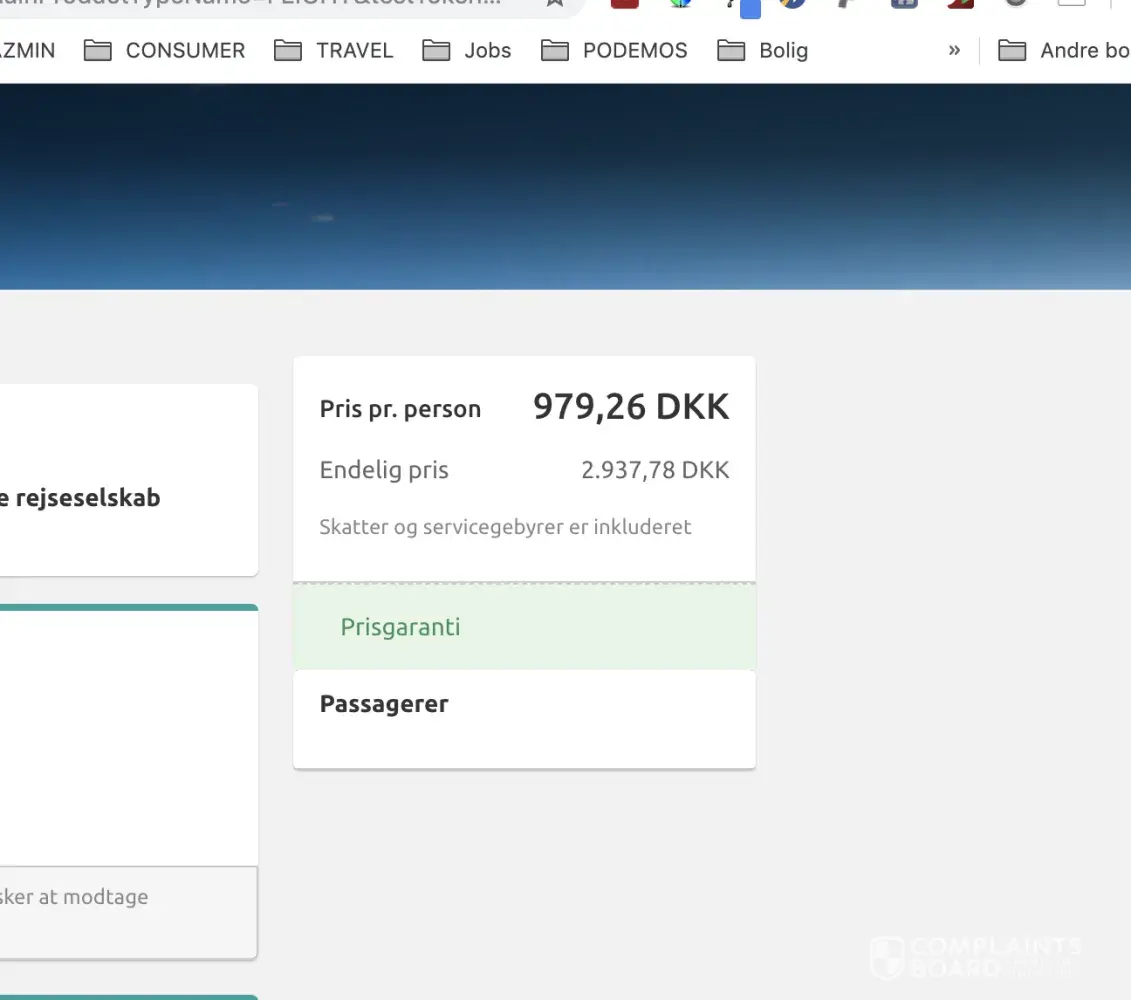Viewport: 1131px width, 1000px height.
Task: Open the PODEMOS bookmarks folder
Action: (615, 51)
